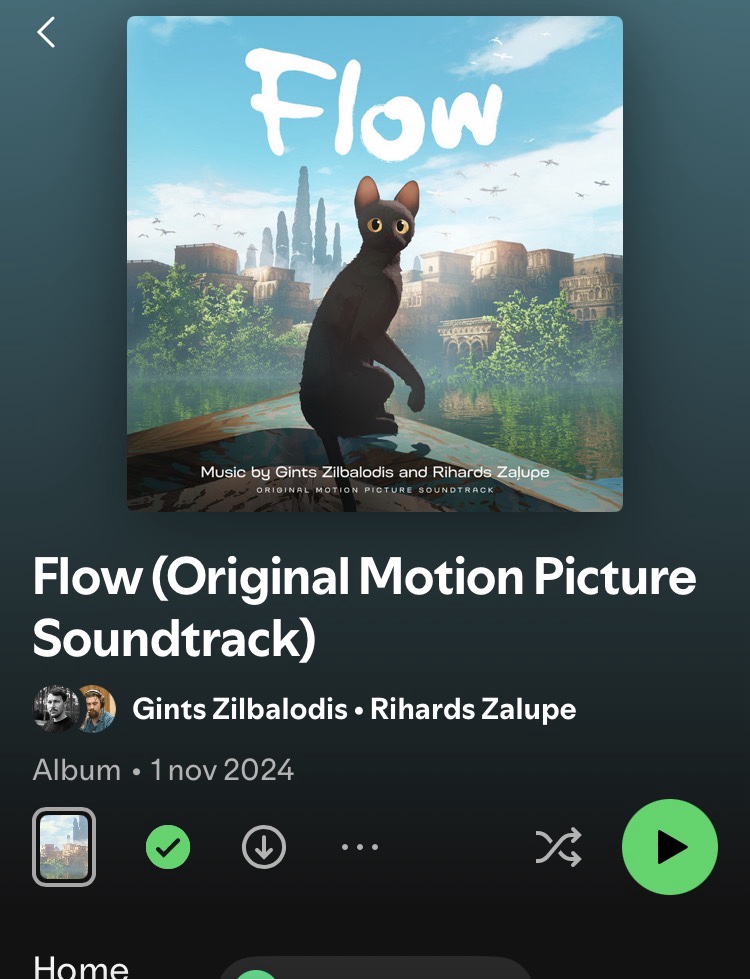
Task: Open Gints Zilbalodis artist page
Action: point(240,709)
